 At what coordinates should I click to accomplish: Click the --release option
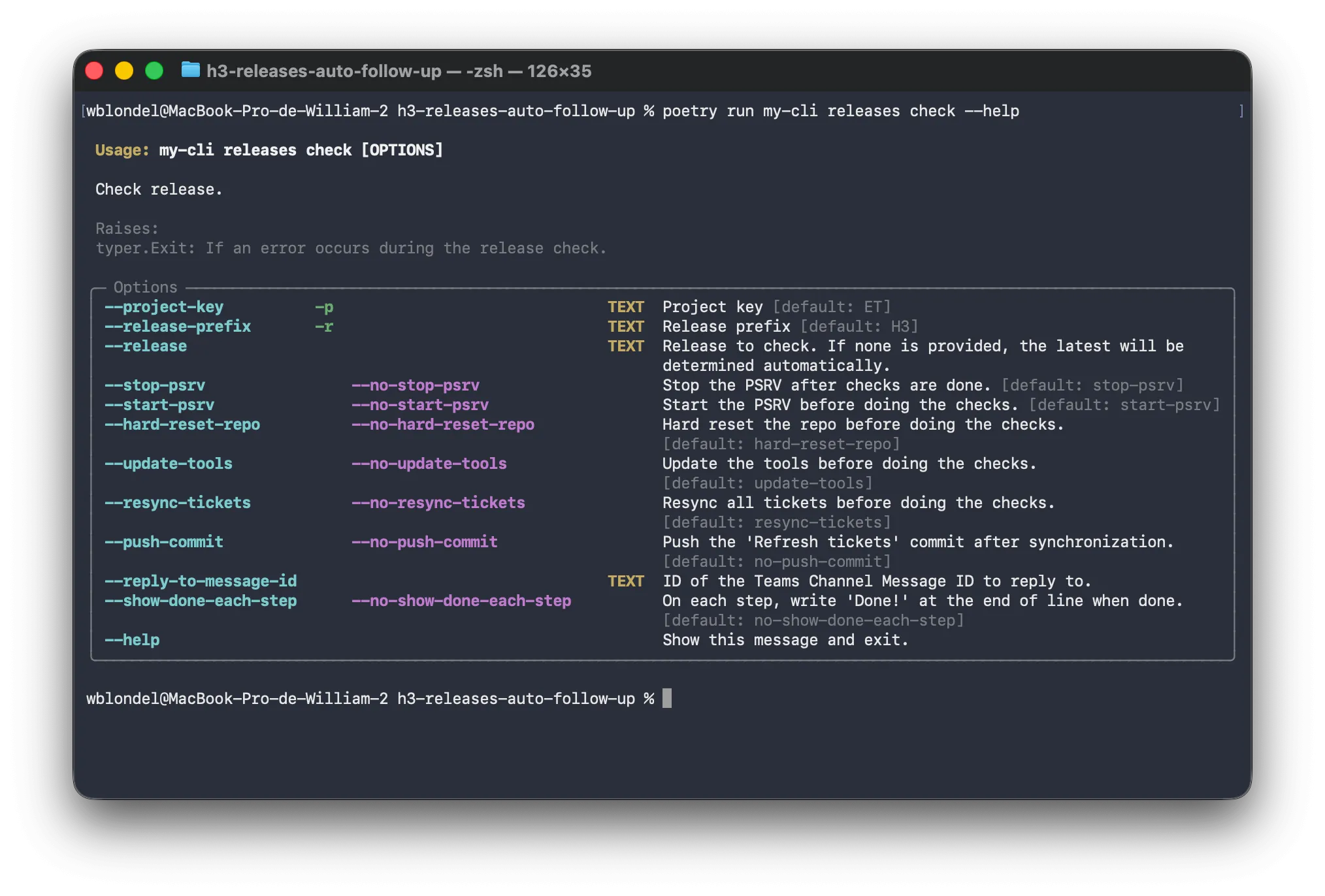(146, 346)
